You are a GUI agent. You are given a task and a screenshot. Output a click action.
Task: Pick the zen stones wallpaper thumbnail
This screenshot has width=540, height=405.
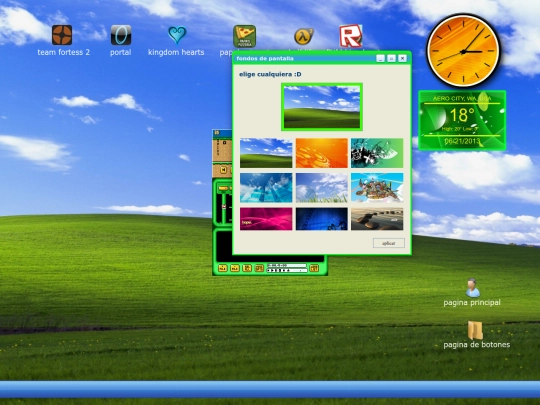click(x=377, y=219)
